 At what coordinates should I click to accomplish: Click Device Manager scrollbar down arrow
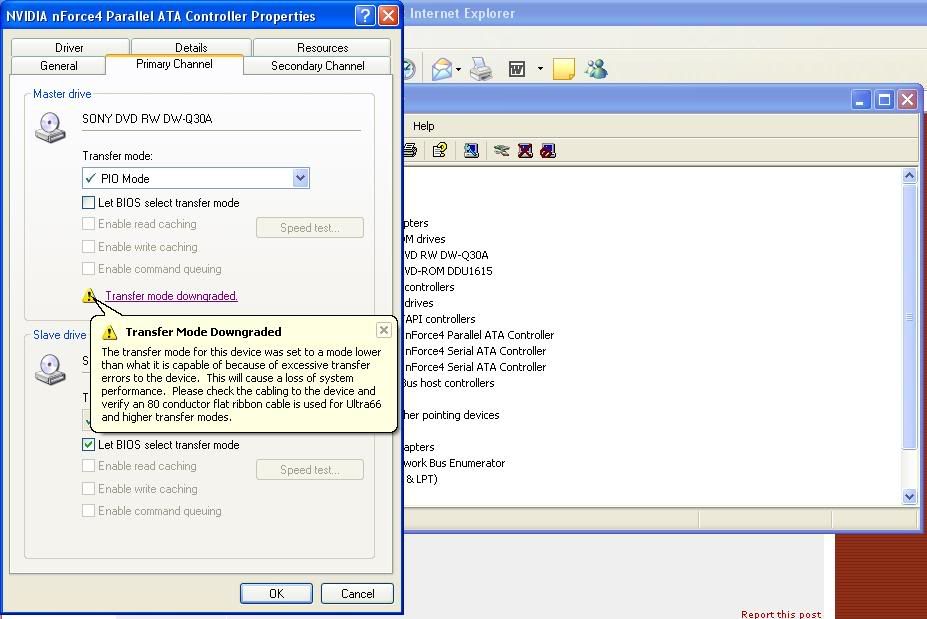909,497
